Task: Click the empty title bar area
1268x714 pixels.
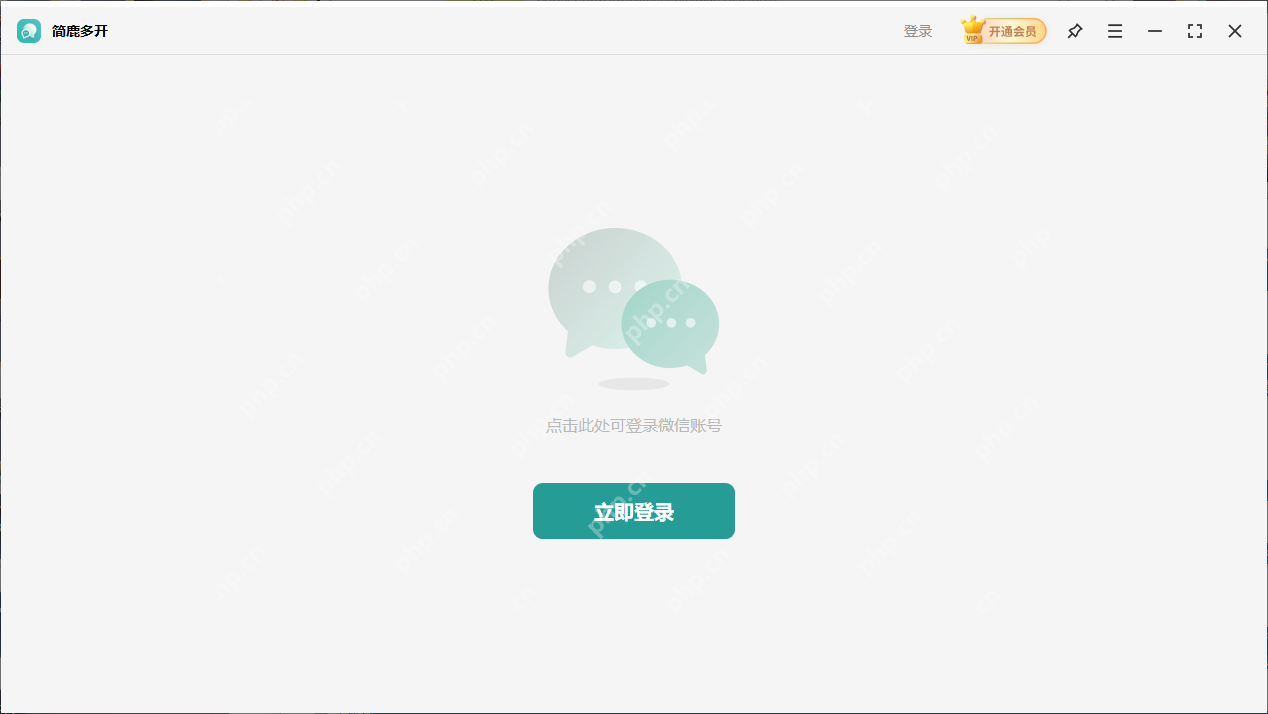Action: point(500,31)
